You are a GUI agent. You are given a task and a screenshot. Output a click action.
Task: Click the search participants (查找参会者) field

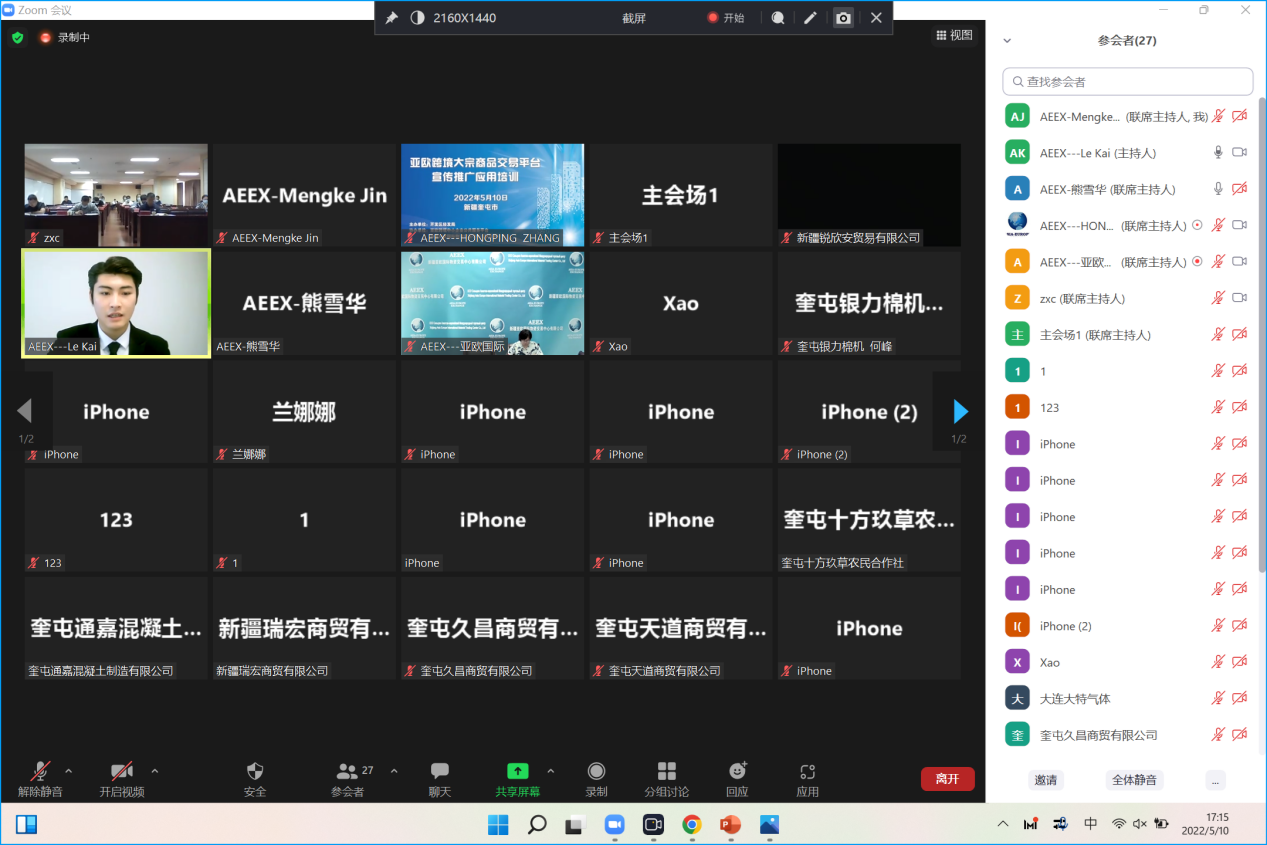[x=1128, y=82]
